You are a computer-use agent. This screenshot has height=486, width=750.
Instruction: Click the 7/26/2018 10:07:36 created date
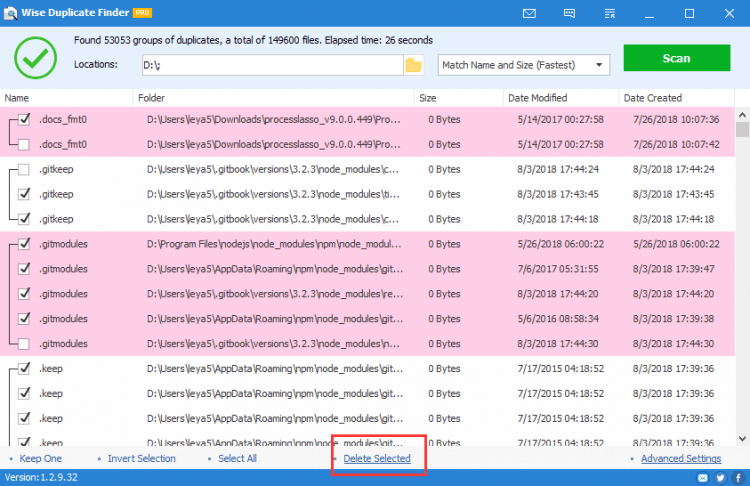coord(676,120)
